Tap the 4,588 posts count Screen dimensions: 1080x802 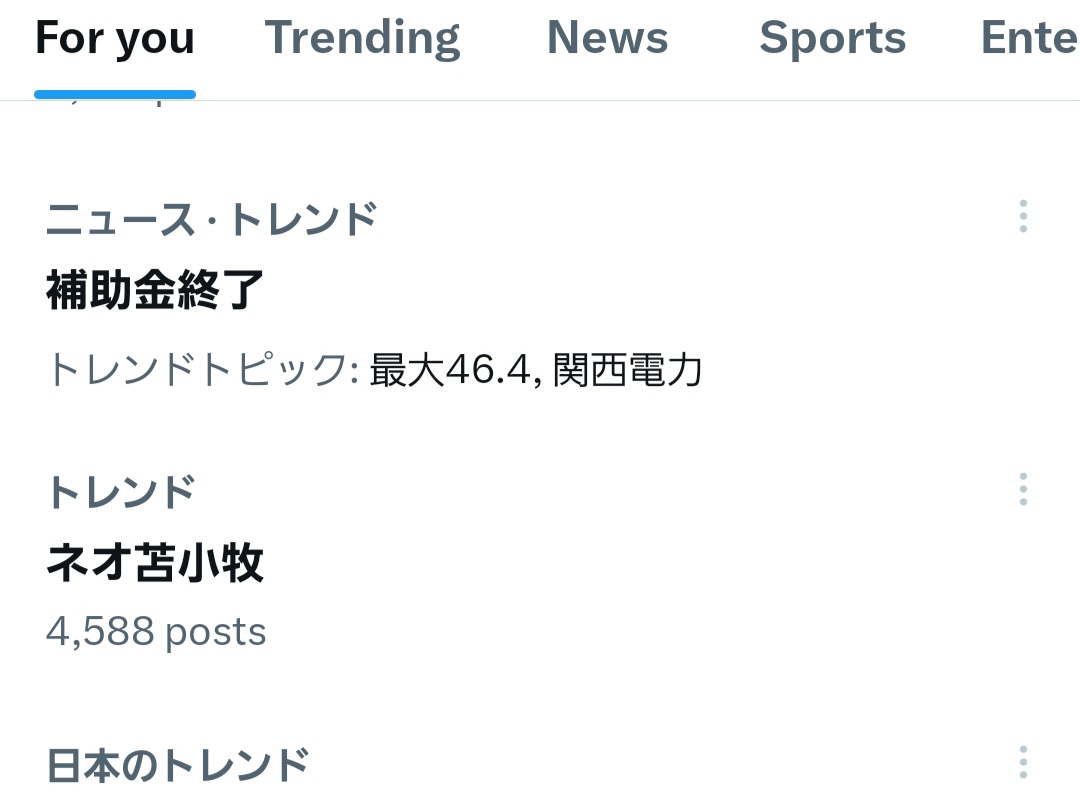[156, 632]
